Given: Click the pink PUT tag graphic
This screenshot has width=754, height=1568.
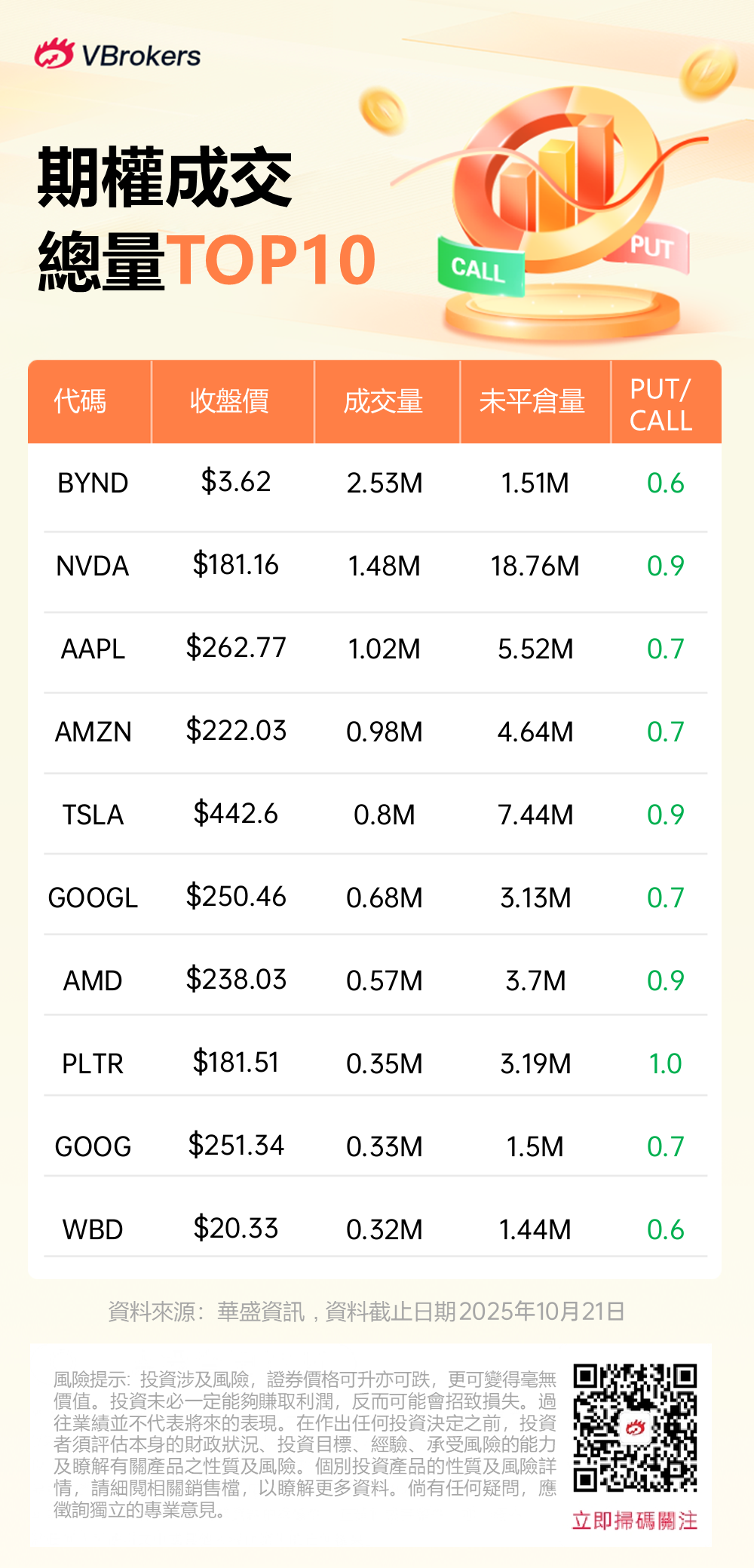Looking at the screenshot, I should point(651,248).
